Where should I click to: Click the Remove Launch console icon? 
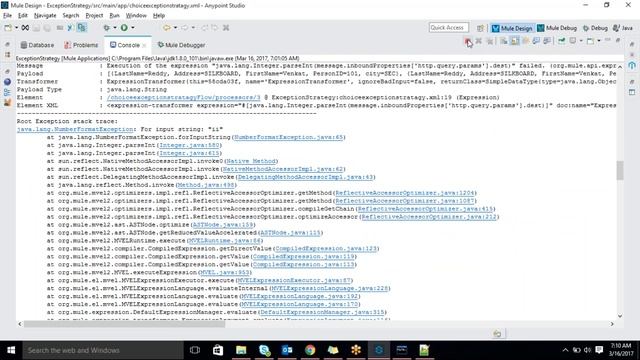pyautogui.click(x=478, y=41)
